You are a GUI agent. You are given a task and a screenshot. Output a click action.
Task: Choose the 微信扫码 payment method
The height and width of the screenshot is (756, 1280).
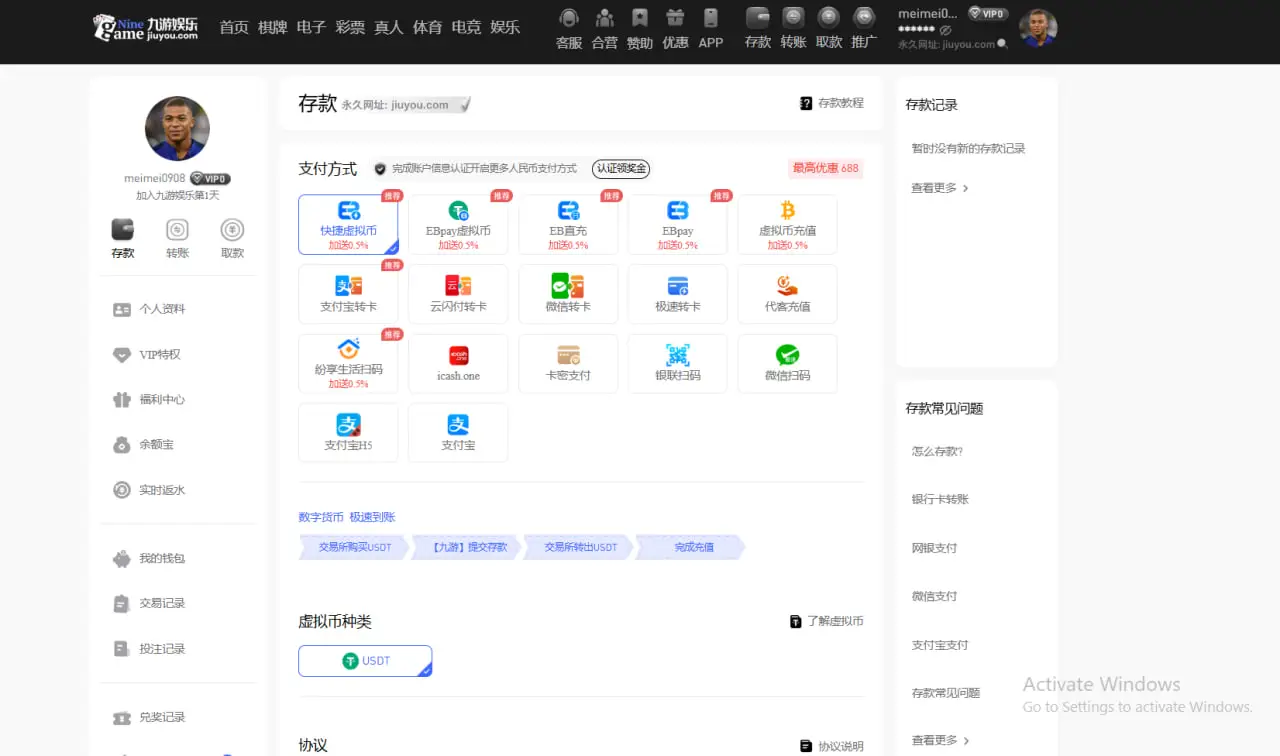tap(787, 363)
